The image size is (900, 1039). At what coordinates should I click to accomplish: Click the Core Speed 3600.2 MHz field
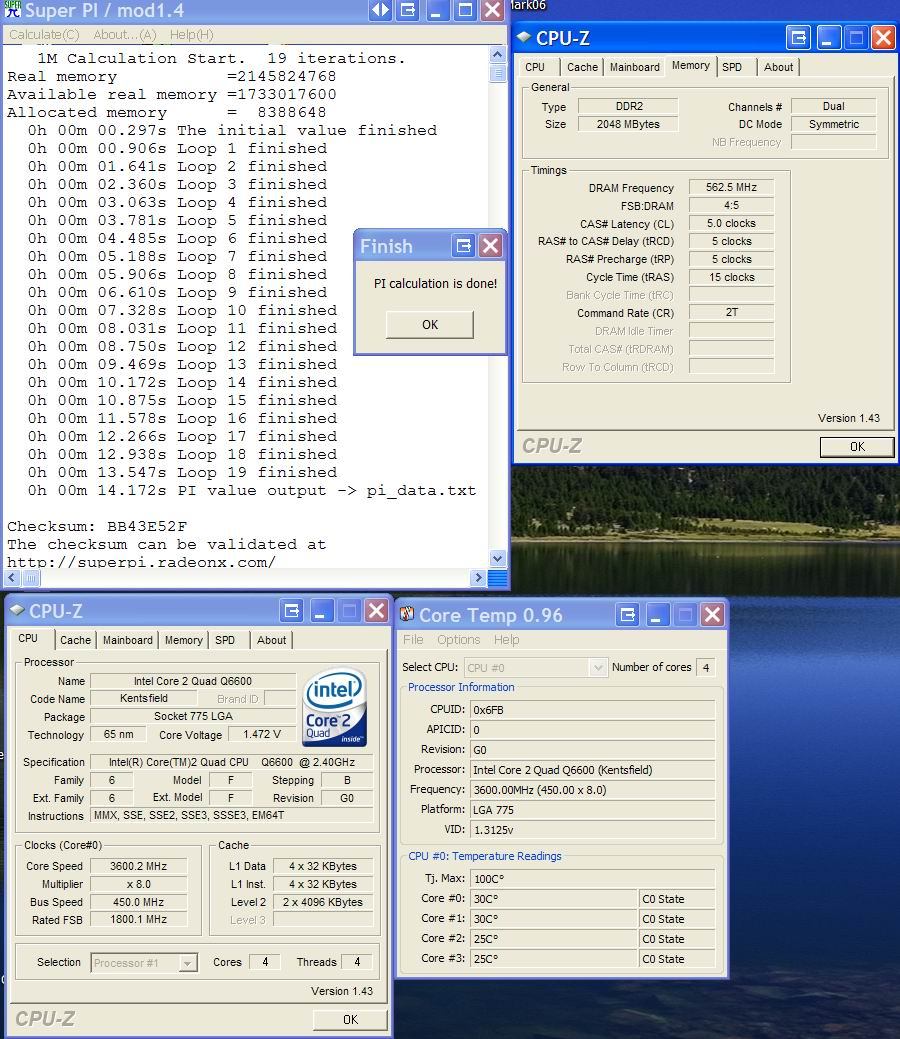tap(139, 866)
